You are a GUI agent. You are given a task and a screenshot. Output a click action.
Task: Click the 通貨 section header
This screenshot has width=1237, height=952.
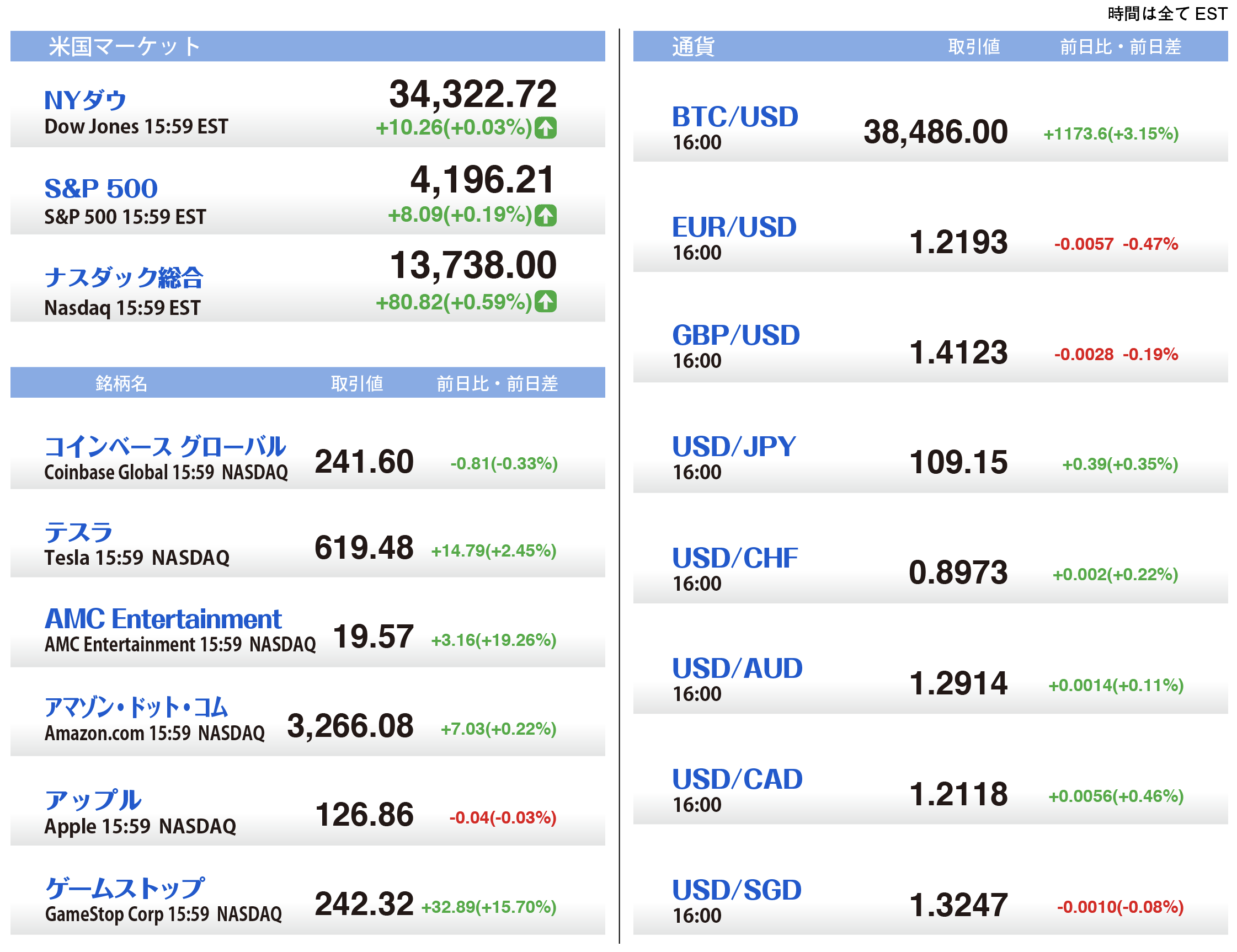pos(694,46)
